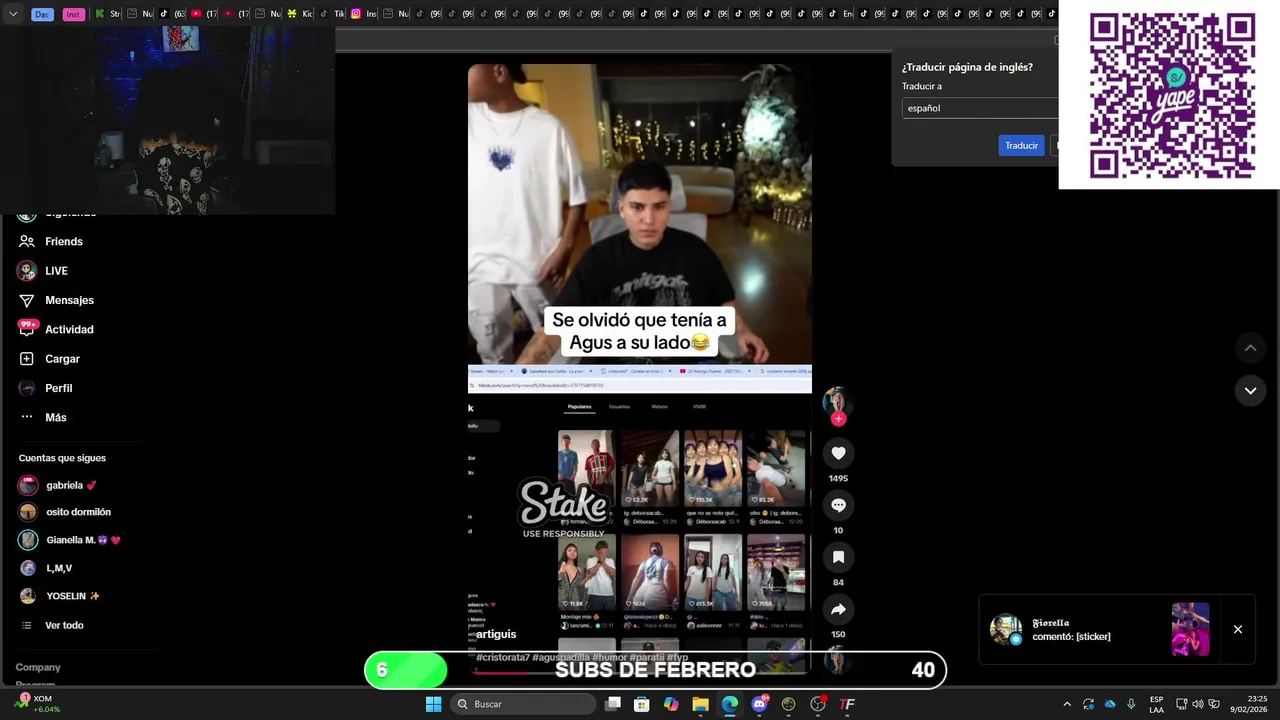The height and width of the screenshot is (720, 1280).
Task: Open OneDrive cloud tray icon
Action: click(x=1110, y=704)
